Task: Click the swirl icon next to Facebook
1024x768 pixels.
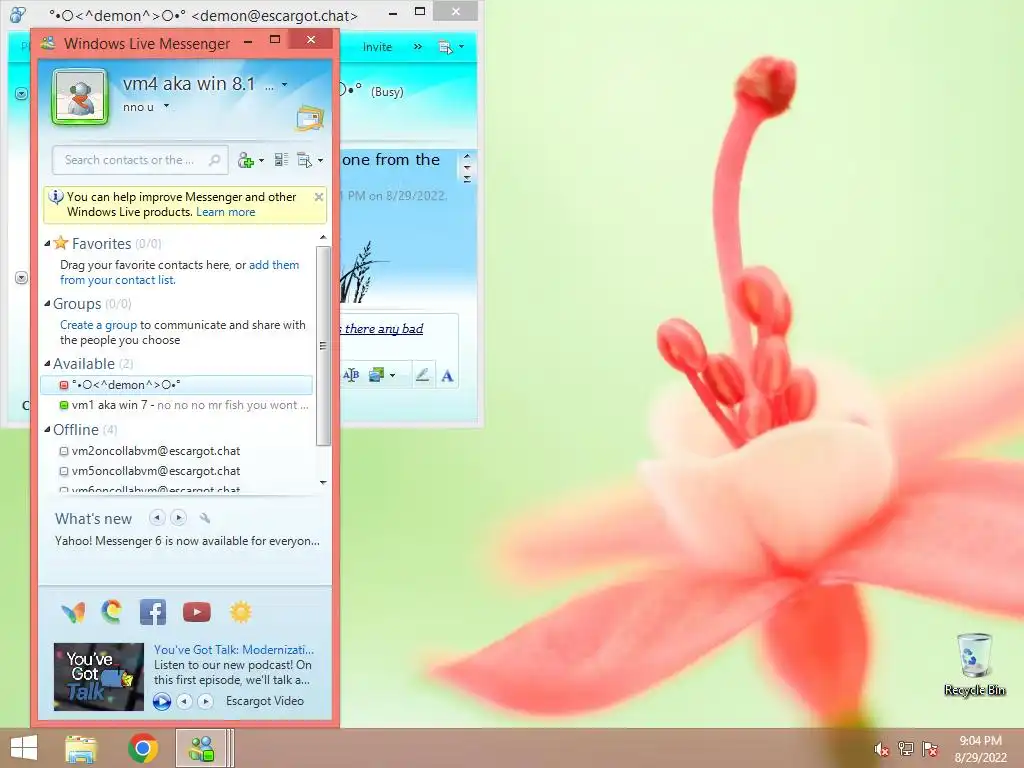Action: pyautogui.click(x=112, y=611)
